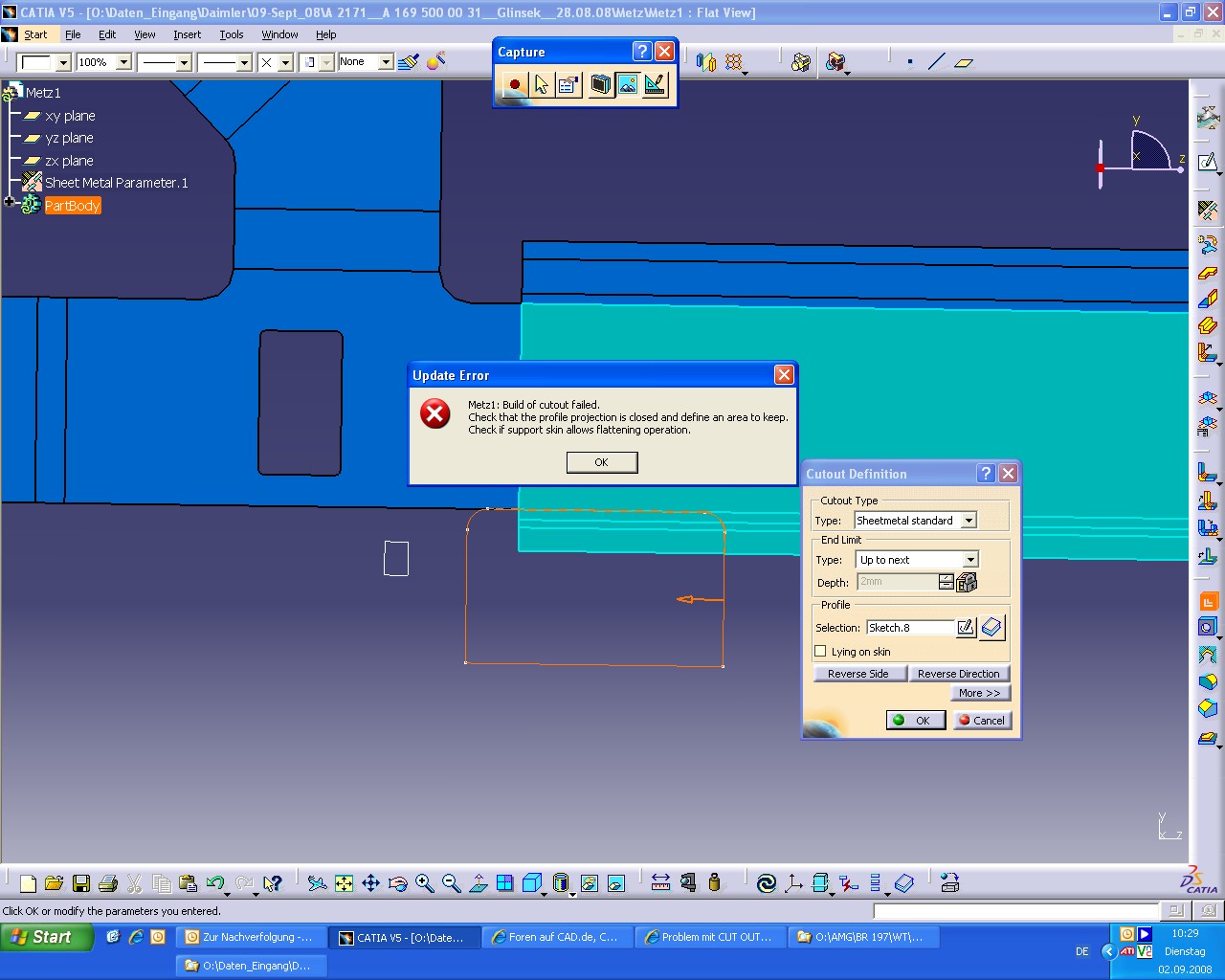The height and width of the screenshot is (980, 1225).
Task: Save the document with the floppy icon
Action: 81,883
